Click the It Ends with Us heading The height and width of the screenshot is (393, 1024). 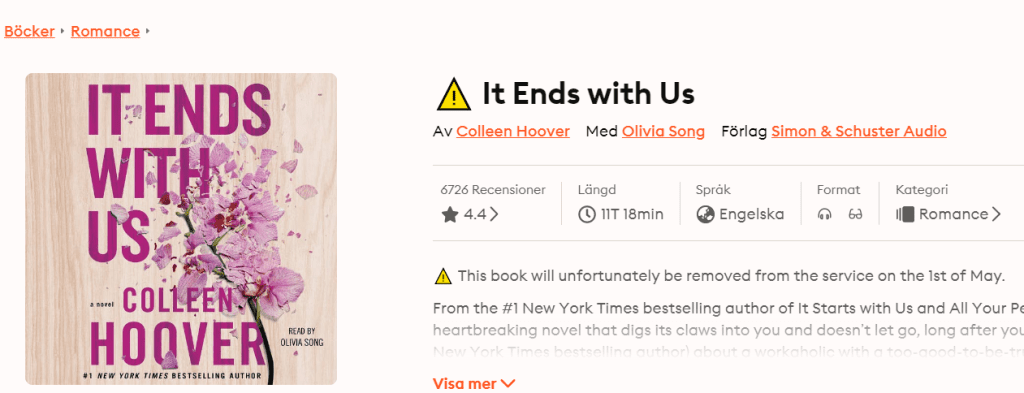coord(588,95)
